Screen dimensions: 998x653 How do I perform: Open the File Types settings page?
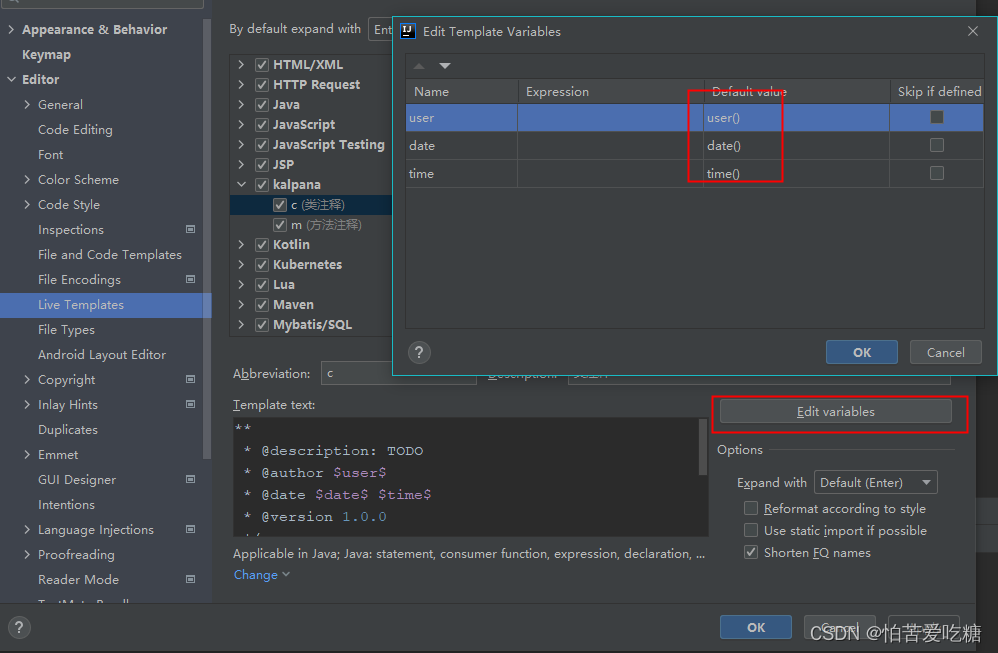click(66, 330)
